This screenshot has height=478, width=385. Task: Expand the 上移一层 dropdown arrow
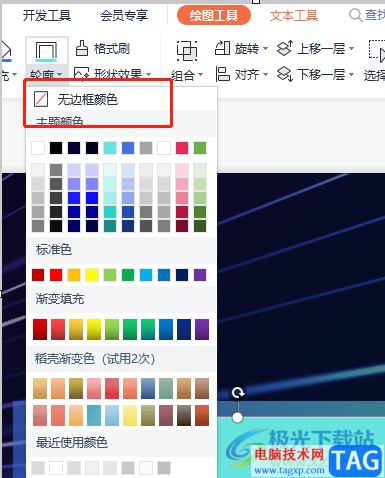pyautogui.click(x=351, y=49)
